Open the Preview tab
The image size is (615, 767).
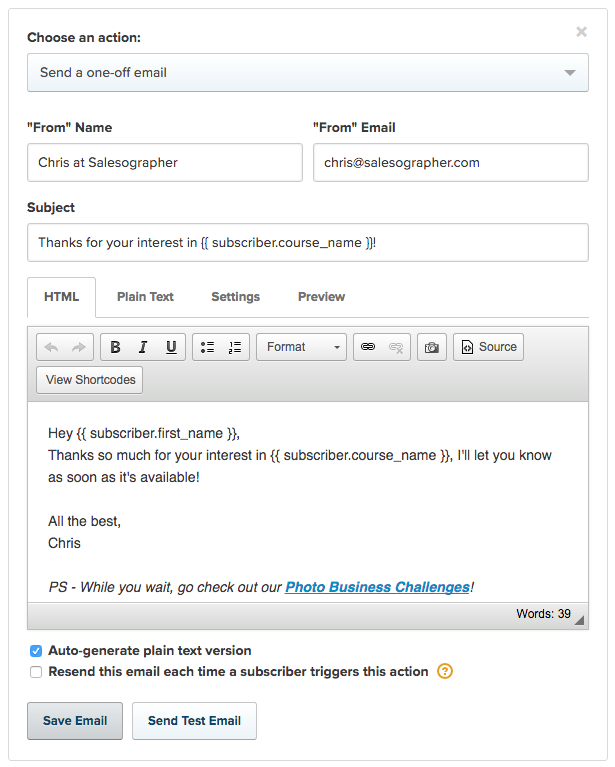pos(321,297)
